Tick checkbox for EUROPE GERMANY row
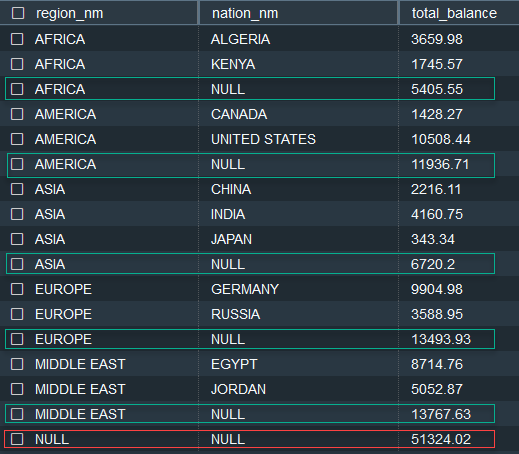Viewport: 519px width, 454px height. pos(17,289)
